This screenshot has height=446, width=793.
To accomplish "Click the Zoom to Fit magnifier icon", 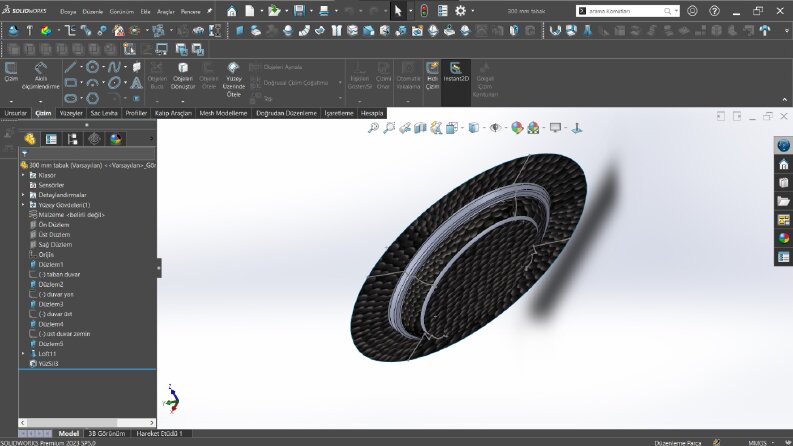I will (x=373, y=128).
